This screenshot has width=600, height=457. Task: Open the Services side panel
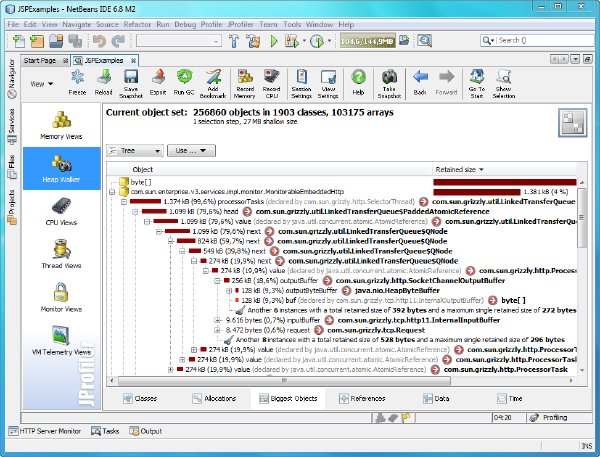11,126
